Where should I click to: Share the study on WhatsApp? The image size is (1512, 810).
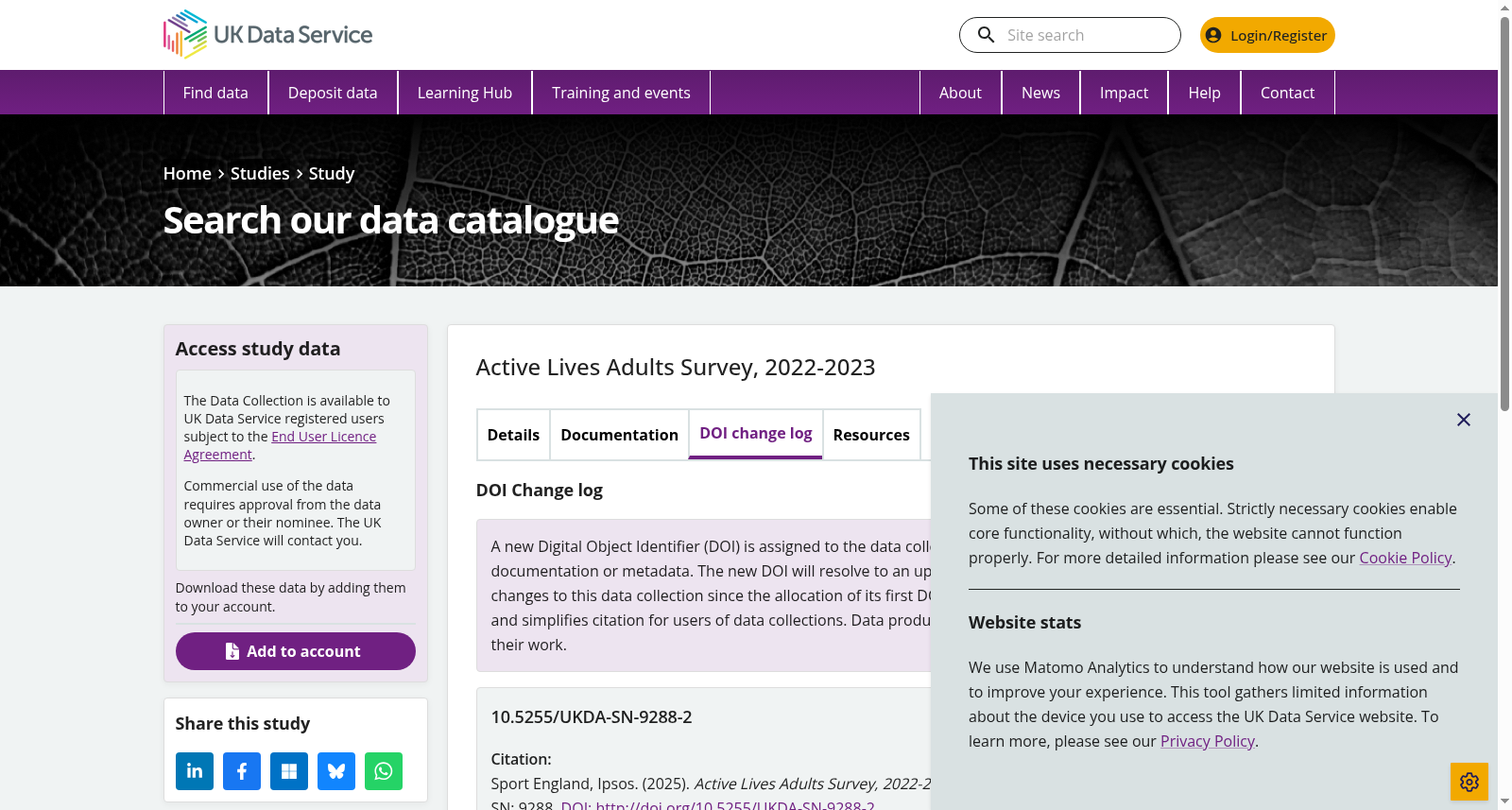click(x=384, y=771)
